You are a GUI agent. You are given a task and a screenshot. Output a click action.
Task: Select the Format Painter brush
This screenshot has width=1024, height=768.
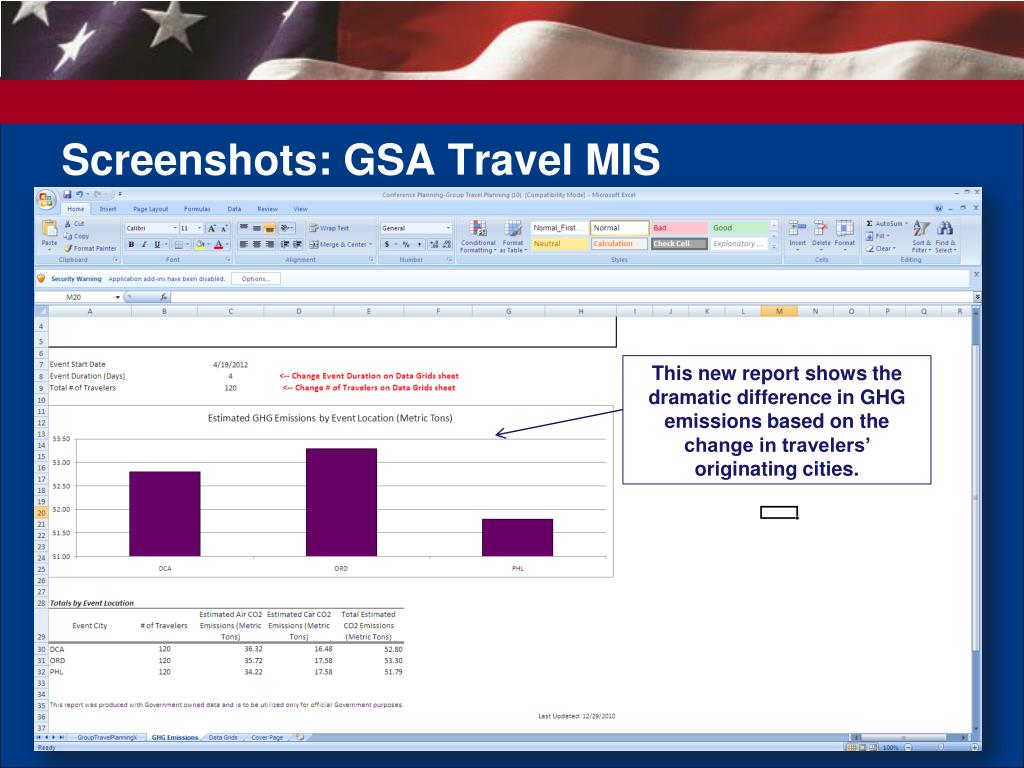point(68,248)
